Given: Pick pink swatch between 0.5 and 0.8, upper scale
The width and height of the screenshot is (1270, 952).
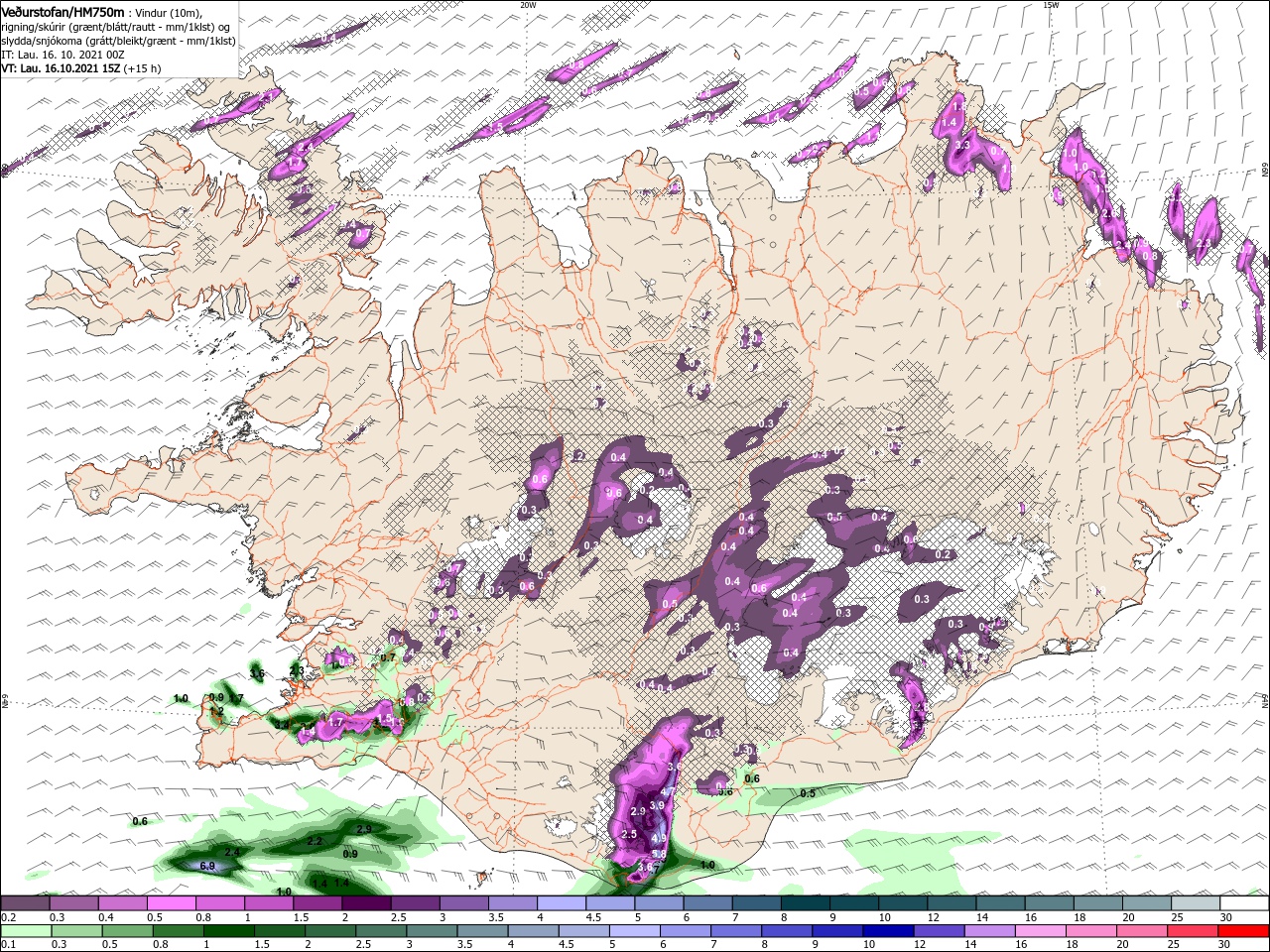Looking at the screenshot, I should click(171, 902).
